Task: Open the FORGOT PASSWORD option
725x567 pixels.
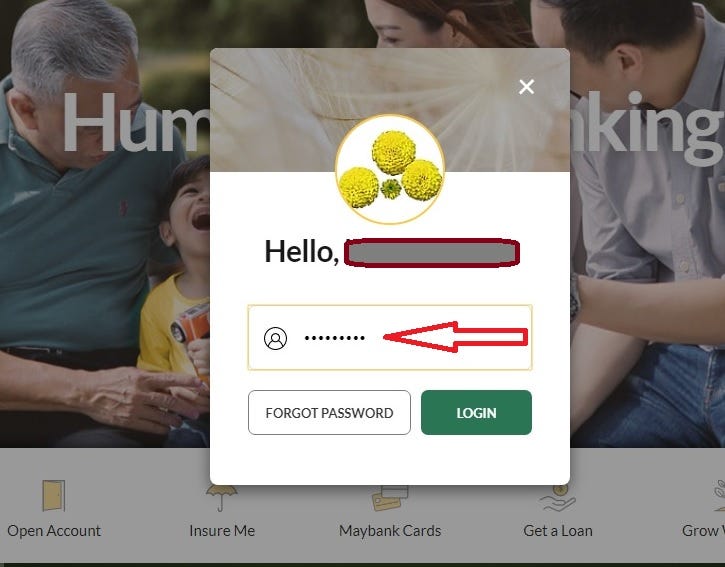Action: click(329, 413)
